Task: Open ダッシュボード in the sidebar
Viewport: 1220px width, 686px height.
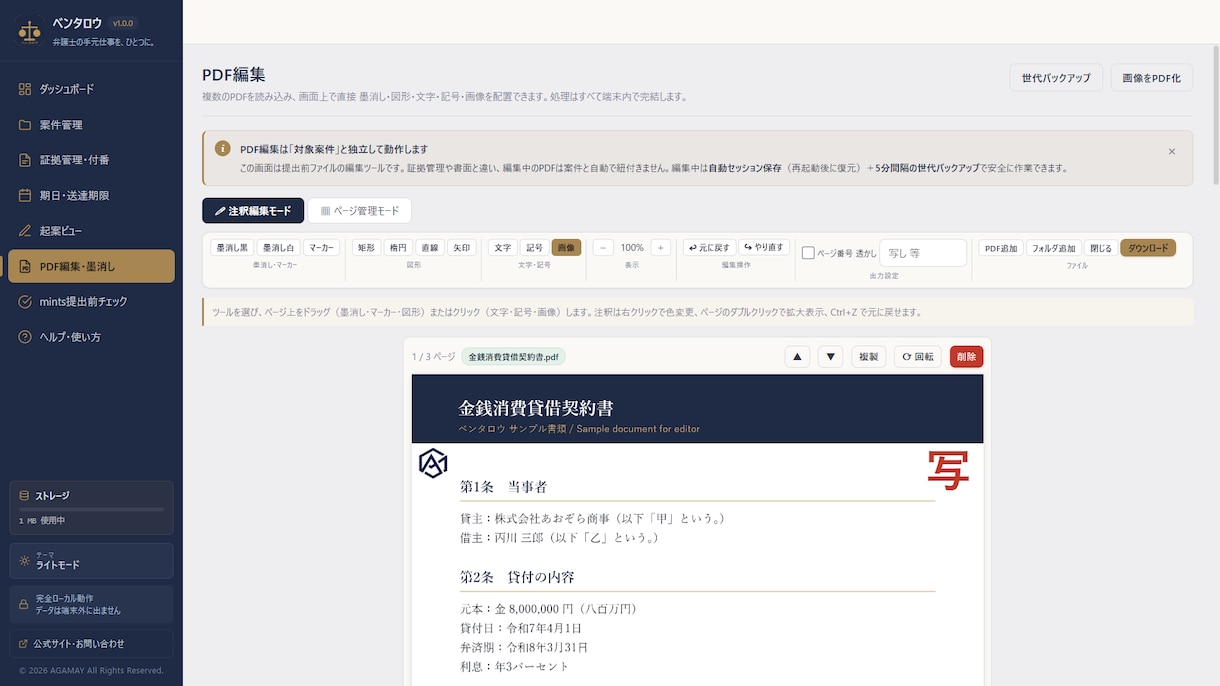Action: click(91, 89)
